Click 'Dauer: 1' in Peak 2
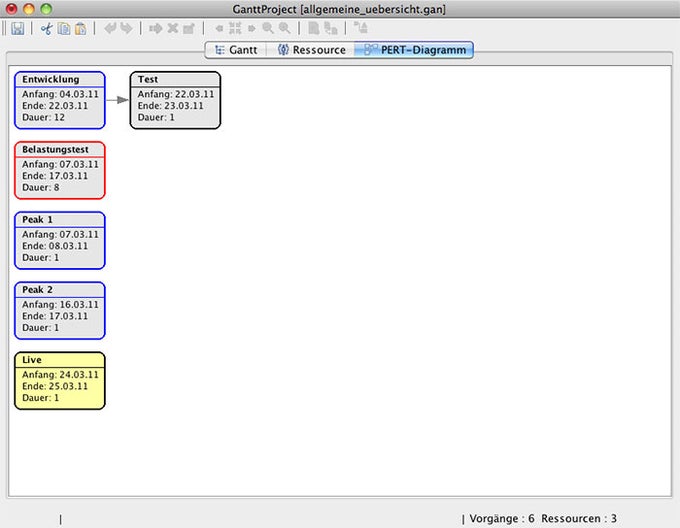 41,328
